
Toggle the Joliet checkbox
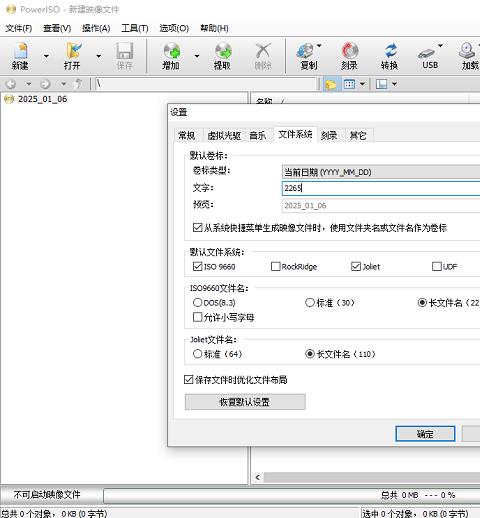(356, 266)
